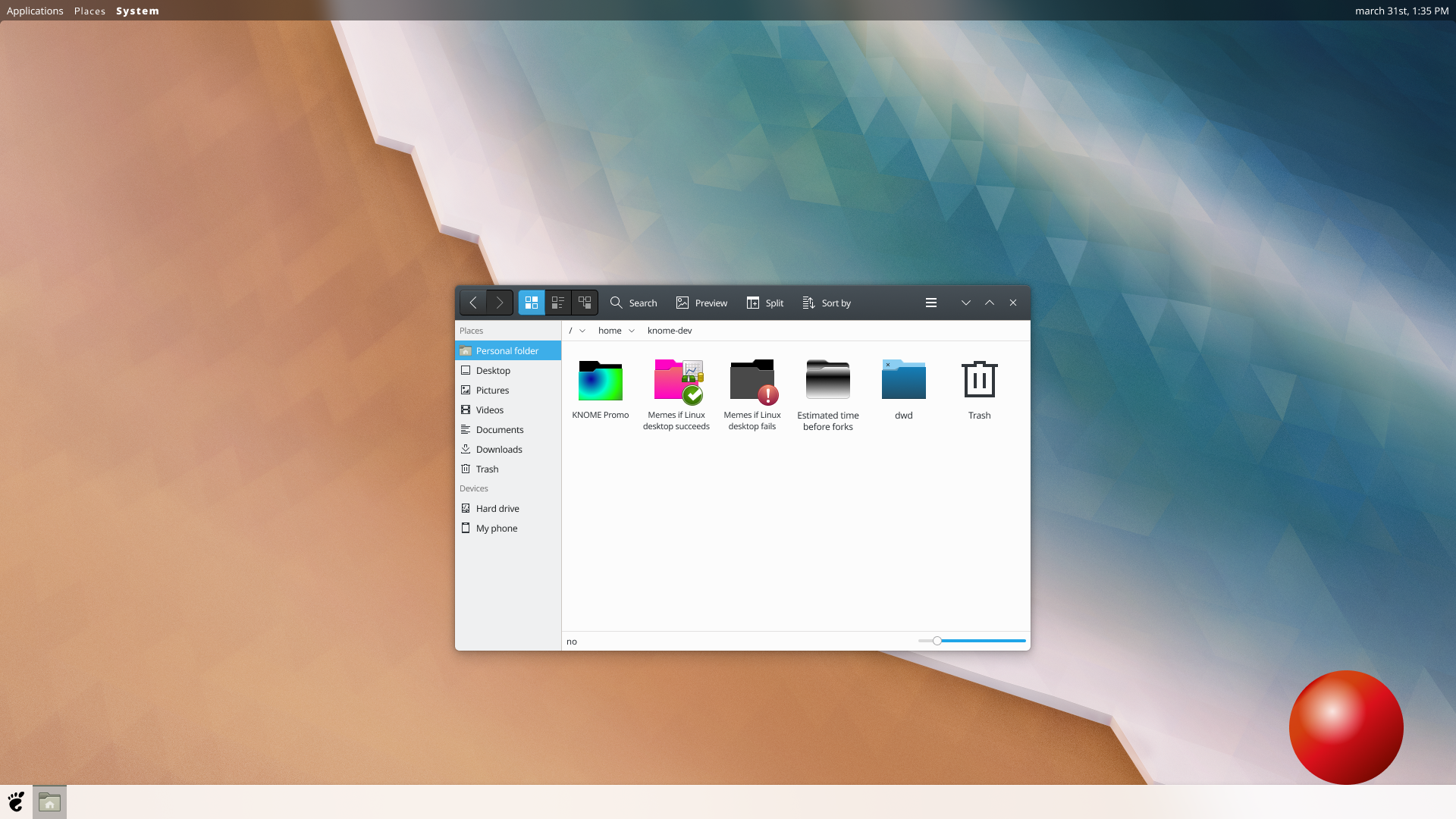The image size is (1456, 819).
Task: Click the GNOME foot launcher icon
Action: (x=16, y=802)
